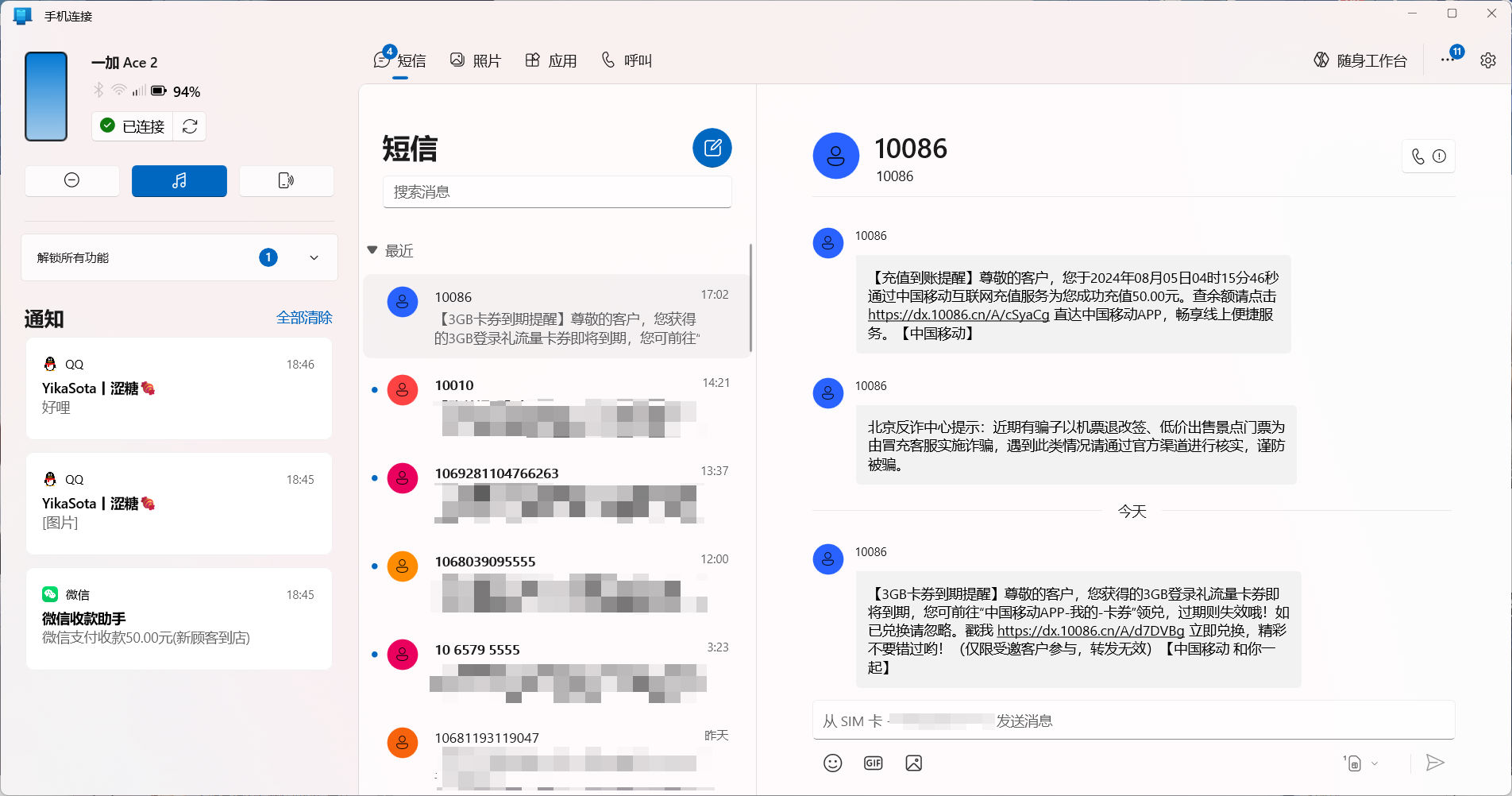The width and height of the screenshot is (1512, 796).
Task: Click the 充值到账提醒 message bubble
Action: [1073, 304]
